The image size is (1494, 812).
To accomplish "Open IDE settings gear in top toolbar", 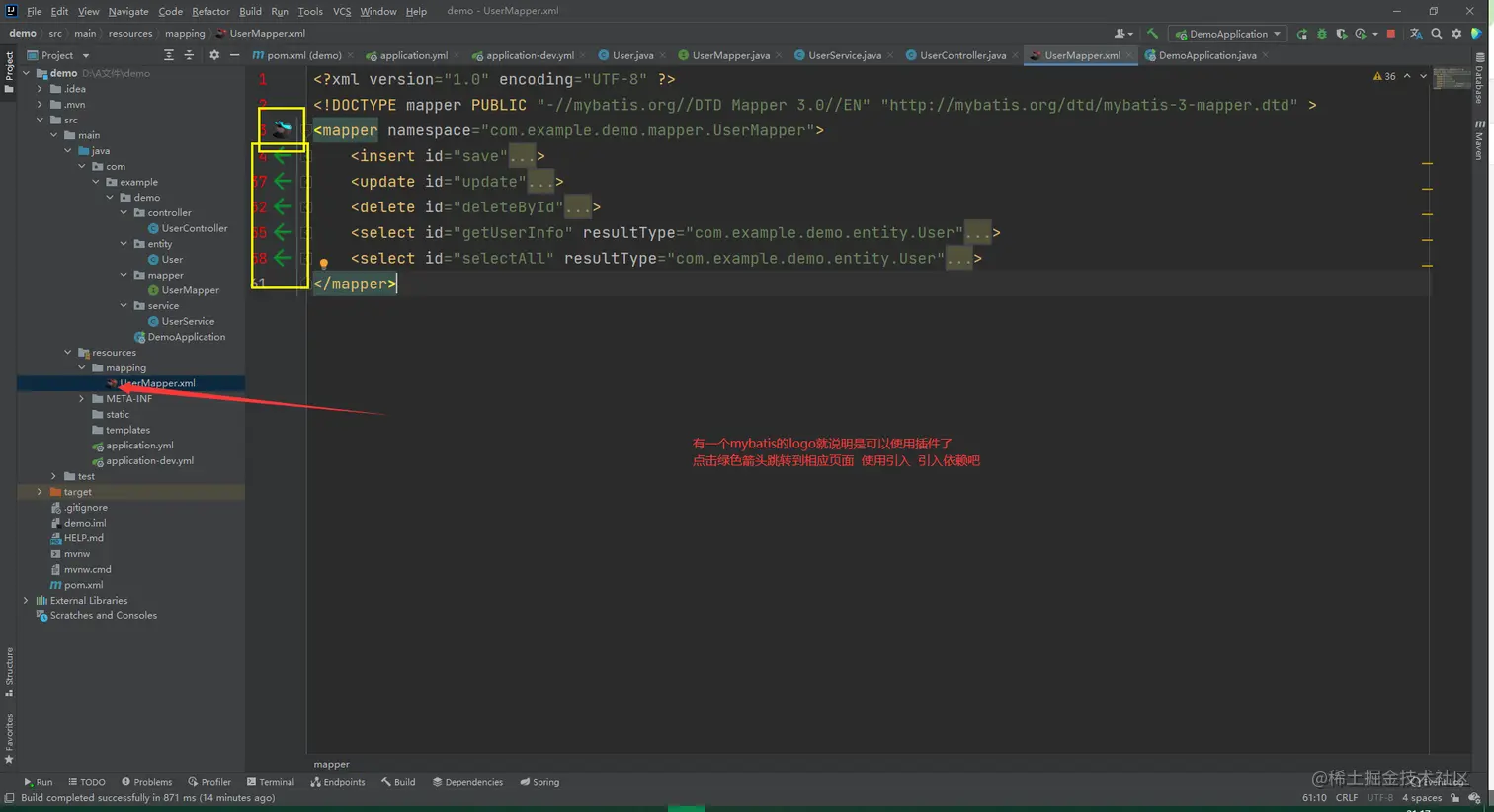I will point(1456,34).
